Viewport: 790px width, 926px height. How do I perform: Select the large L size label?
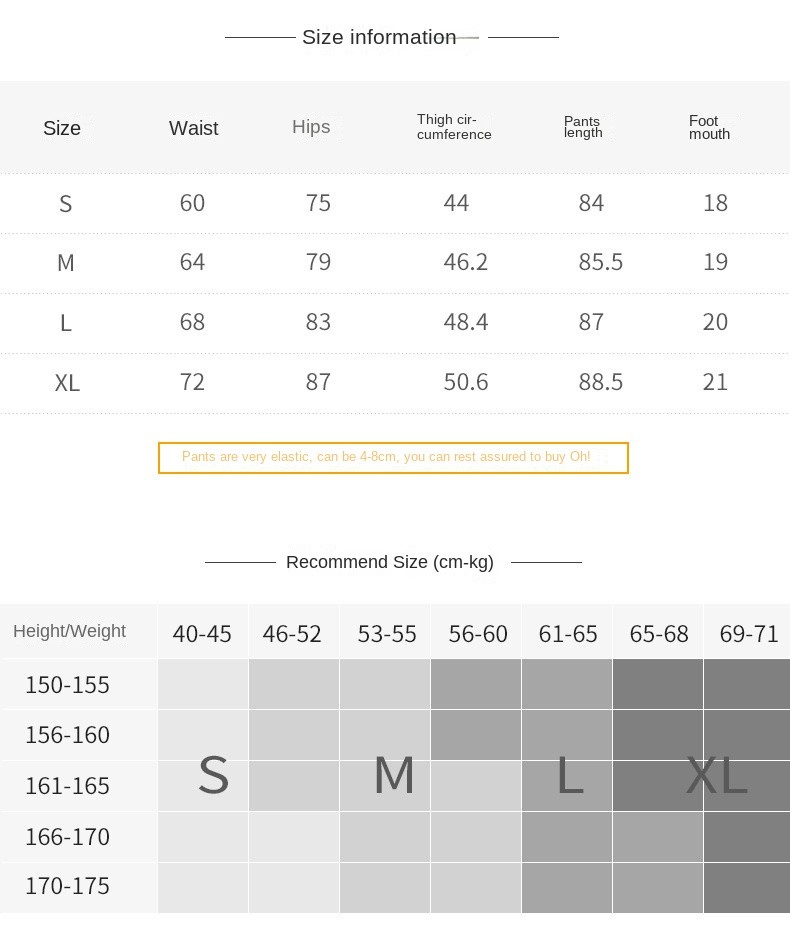click(x=570, y=775)
